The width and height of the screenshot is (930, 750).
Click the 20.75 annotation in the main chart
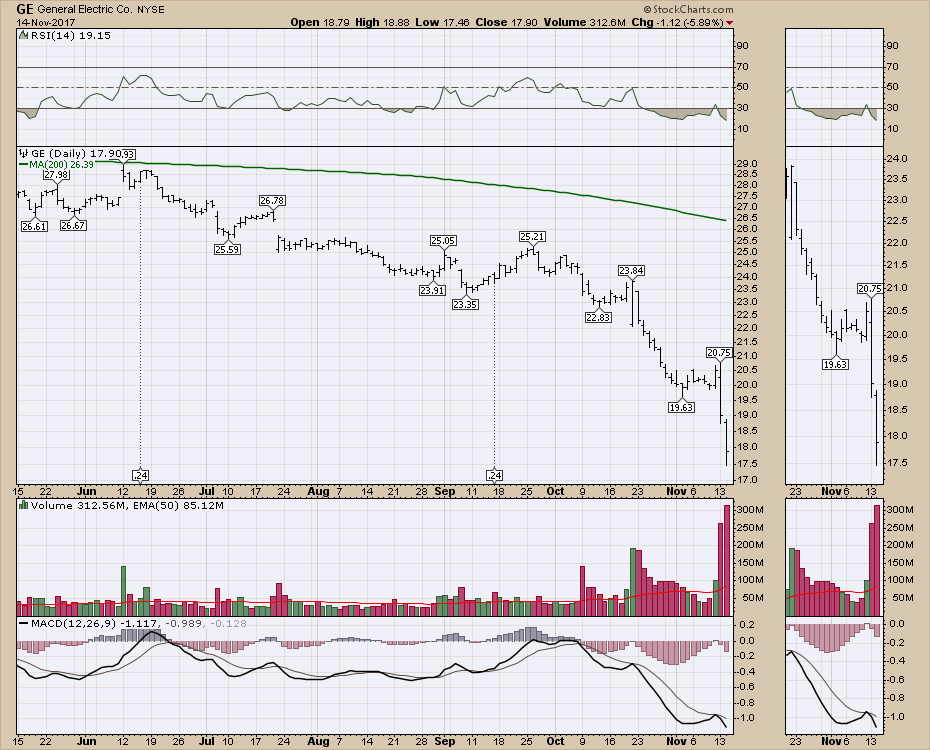coord(719,352)
